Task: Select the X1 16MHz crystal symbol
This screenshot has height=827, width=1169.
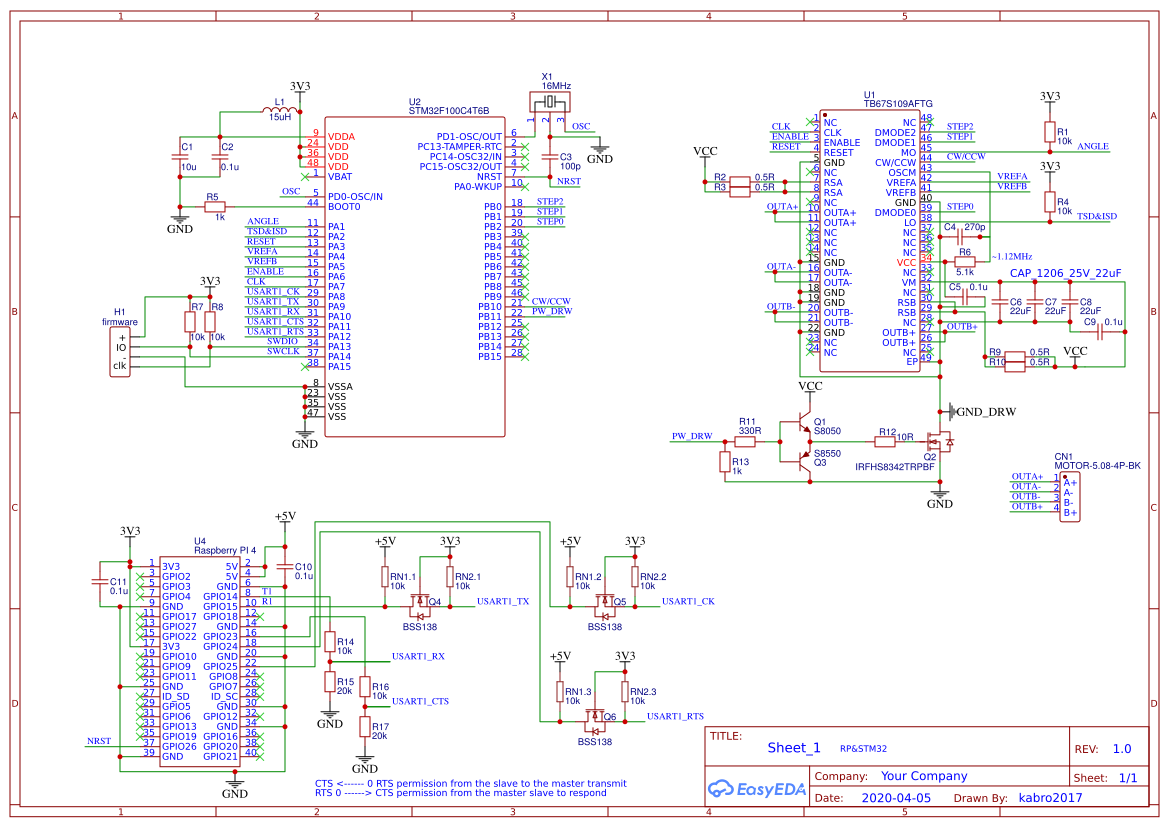Action: [548, 103]
